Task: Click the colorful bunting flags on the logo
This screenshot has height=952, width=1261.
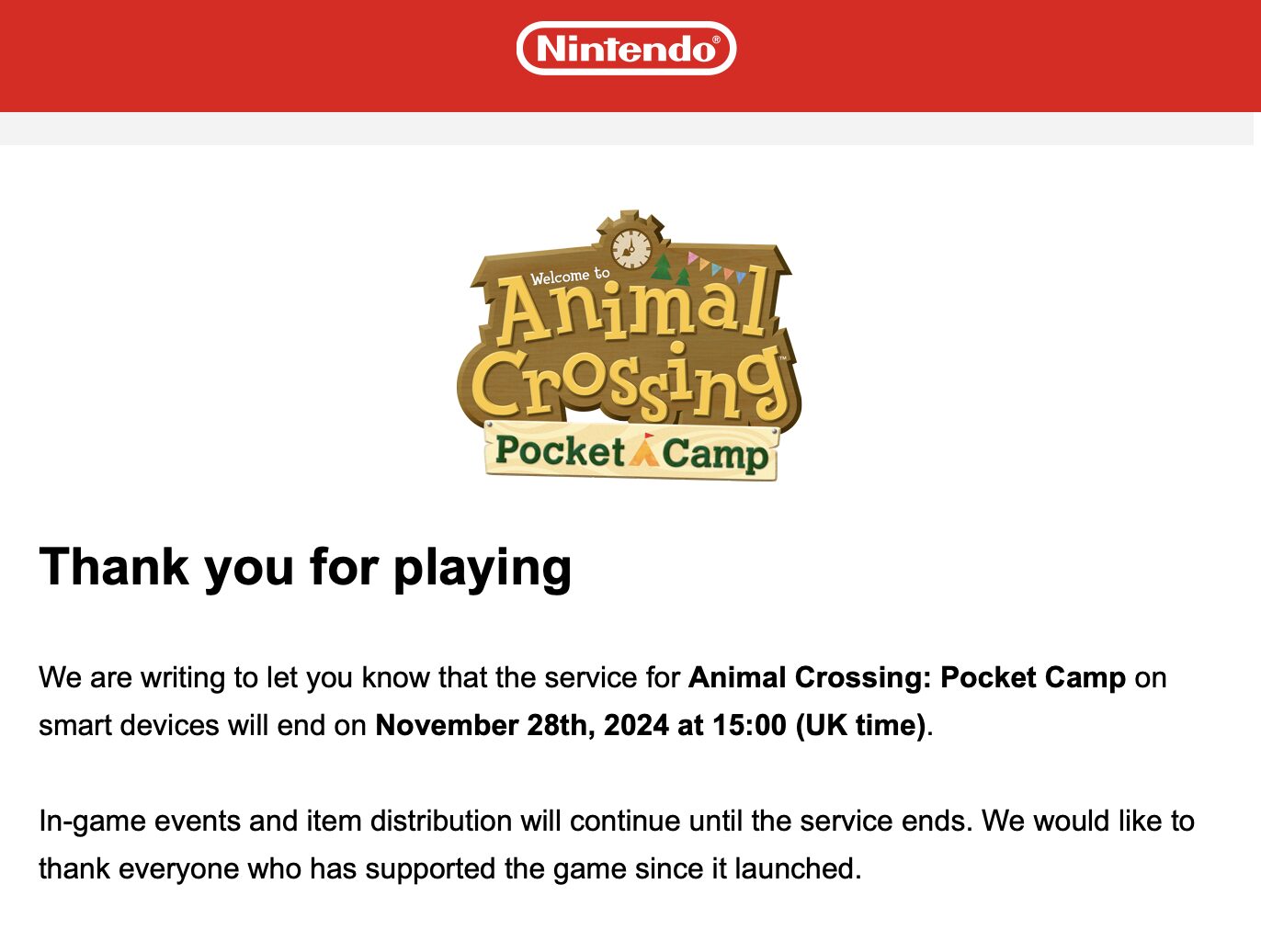Action: tap(717, 266)
